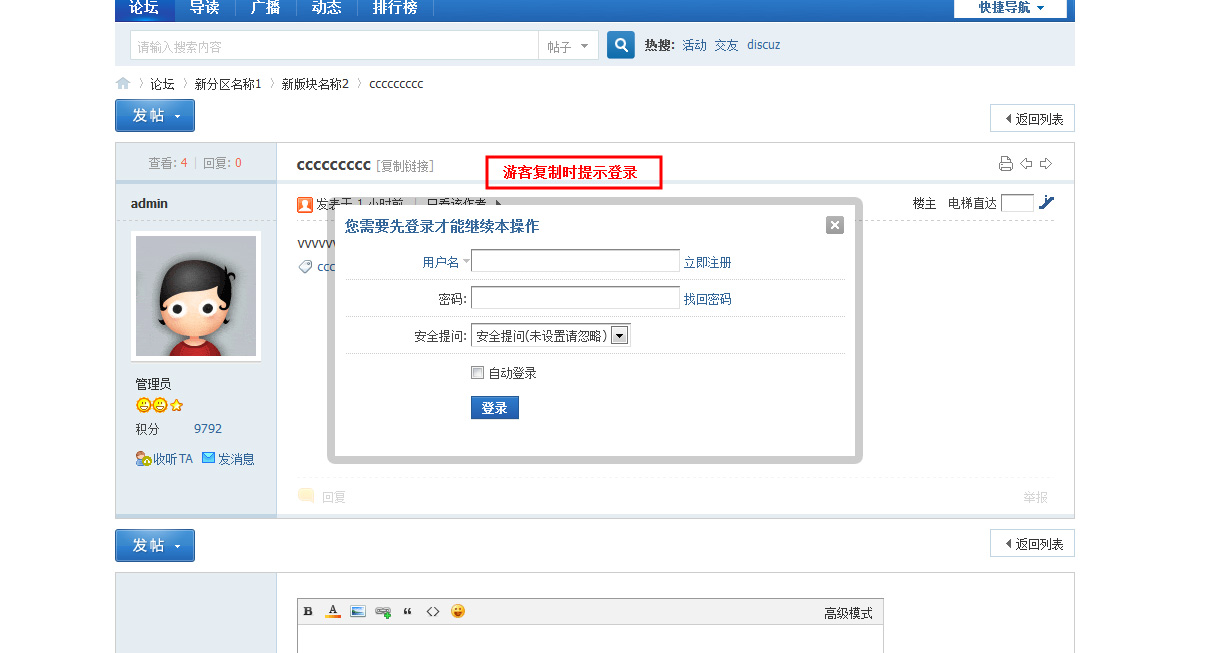Open the top 发帖 dropdown button
Viewport: 1210px width, 653px height.
coord(155,116)
